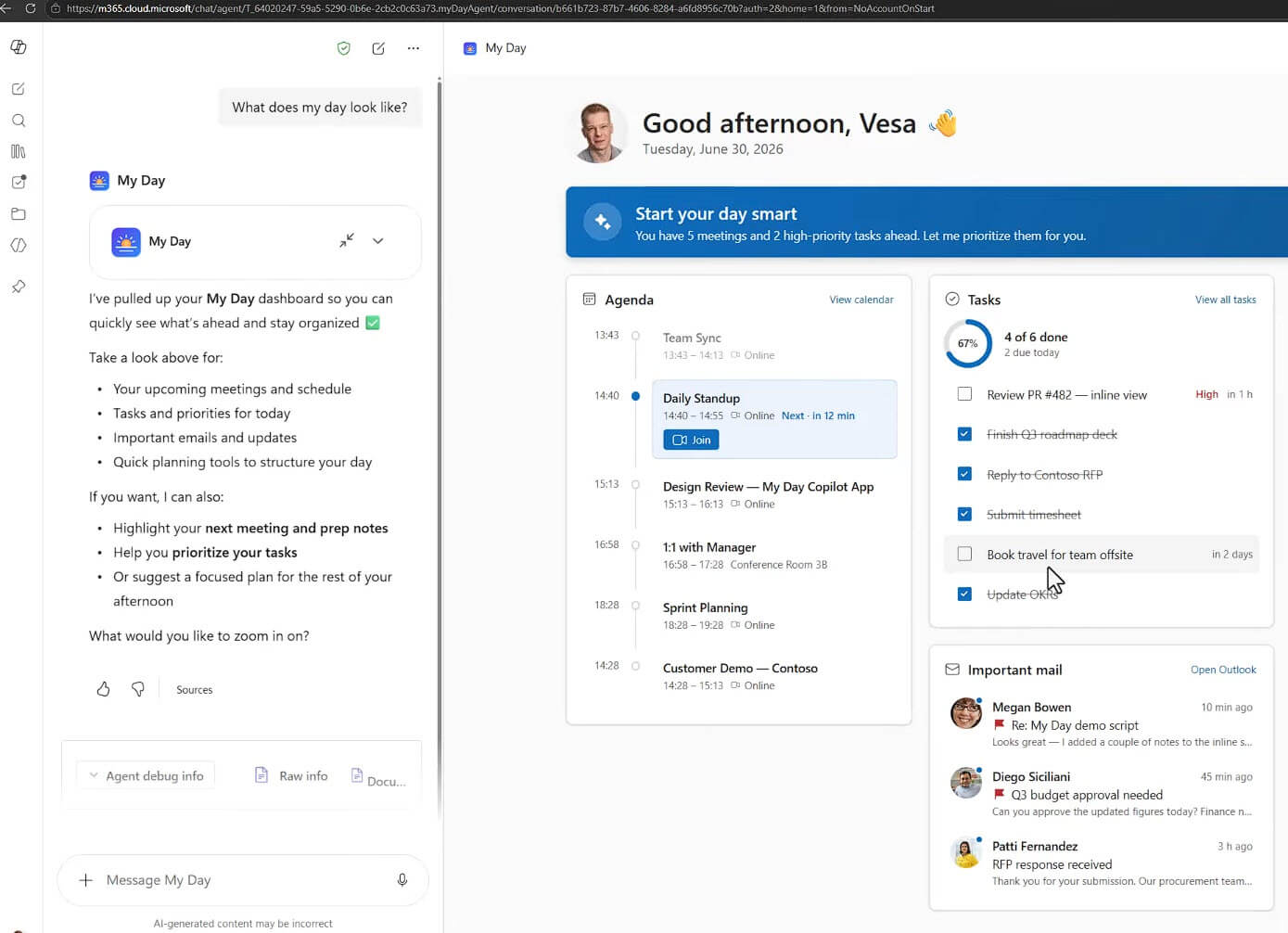Open Sources for the response

pos(195,690)
